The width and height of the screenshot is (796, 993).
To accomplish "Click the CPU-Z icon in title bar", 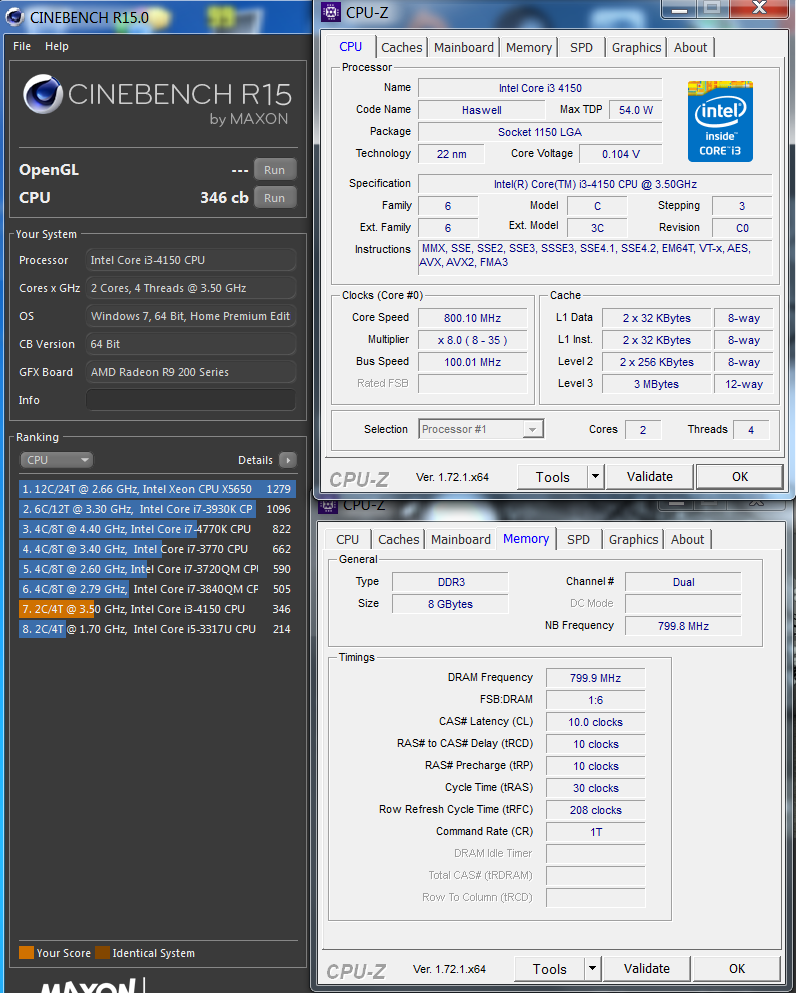I will pos(332,12).
